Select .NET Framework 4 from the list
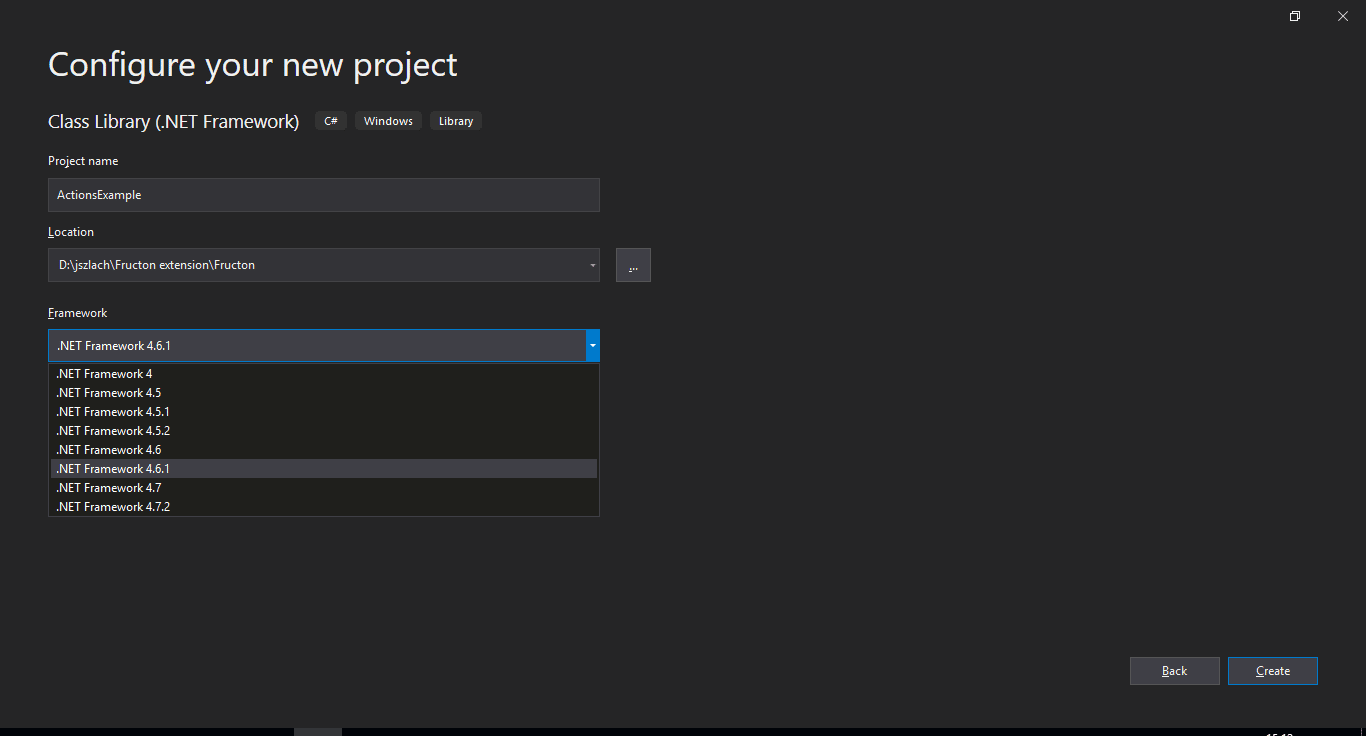Image resolution: width=1366 pixels, height=736 pixels. point(324,374)
